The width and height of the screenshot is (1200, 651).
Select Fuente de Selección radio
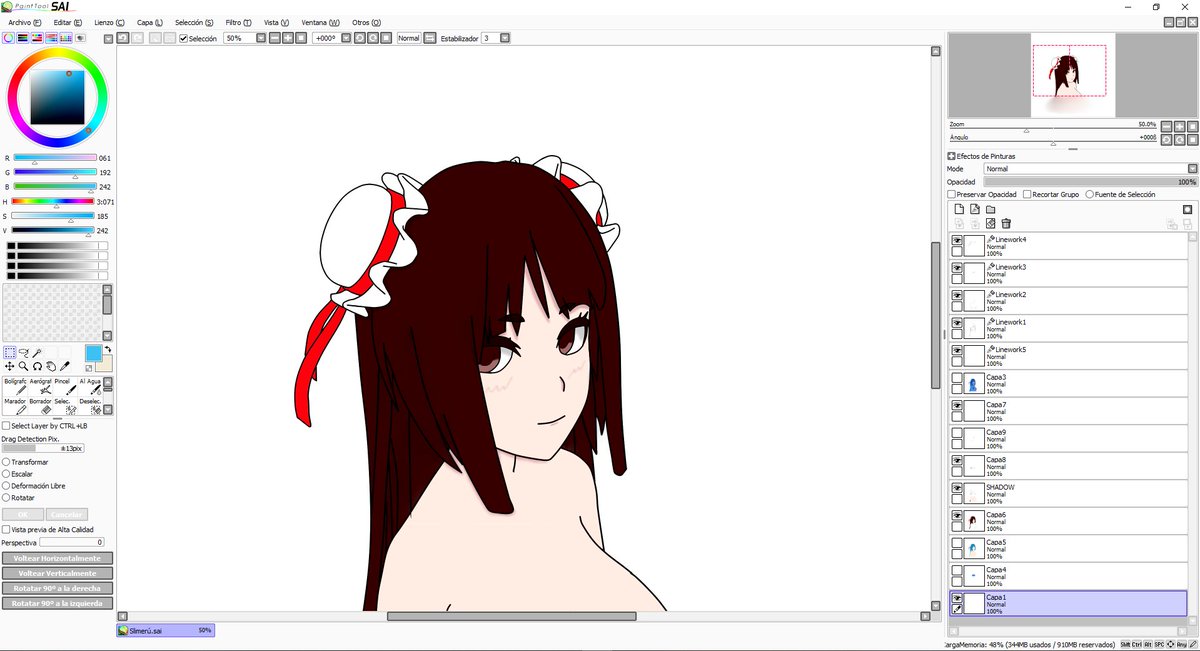[x=1090, y=194]
